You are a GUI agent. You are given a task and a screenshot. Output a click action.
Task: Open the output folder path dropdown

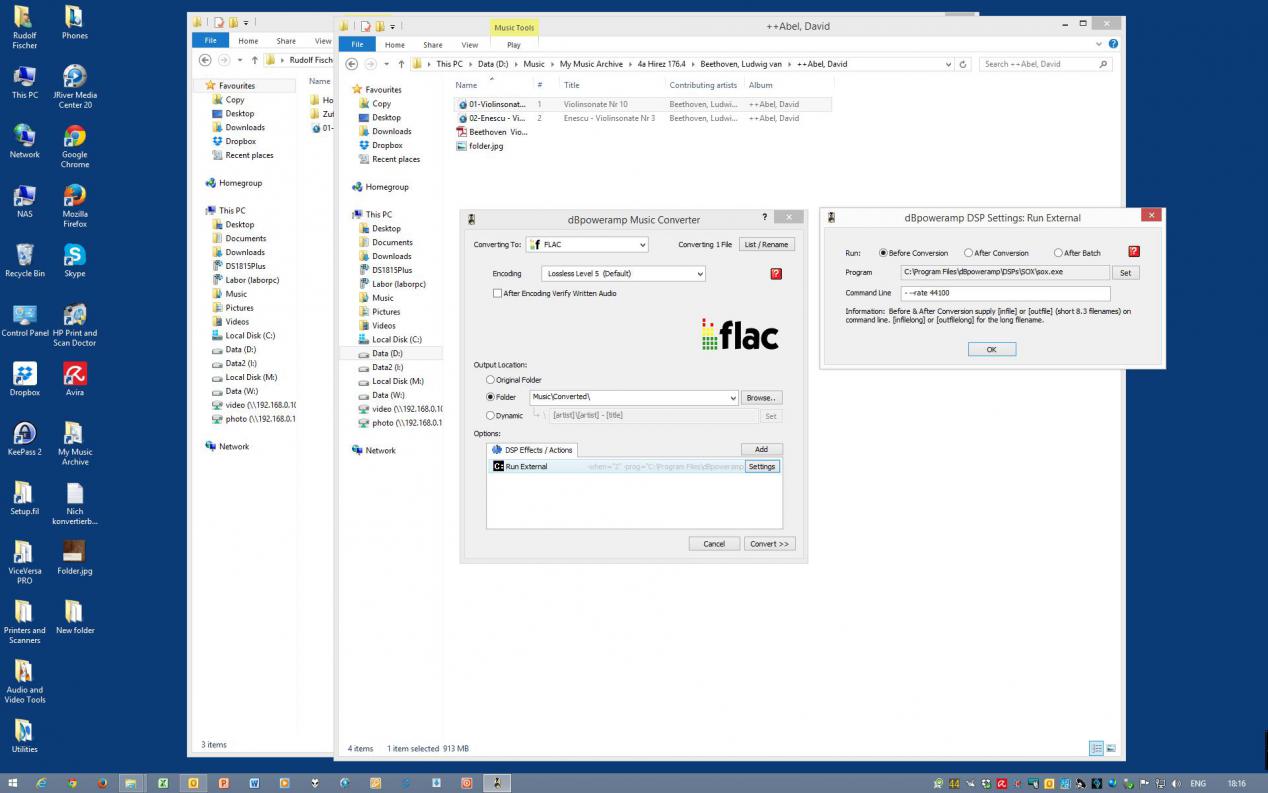pos(733,398)
